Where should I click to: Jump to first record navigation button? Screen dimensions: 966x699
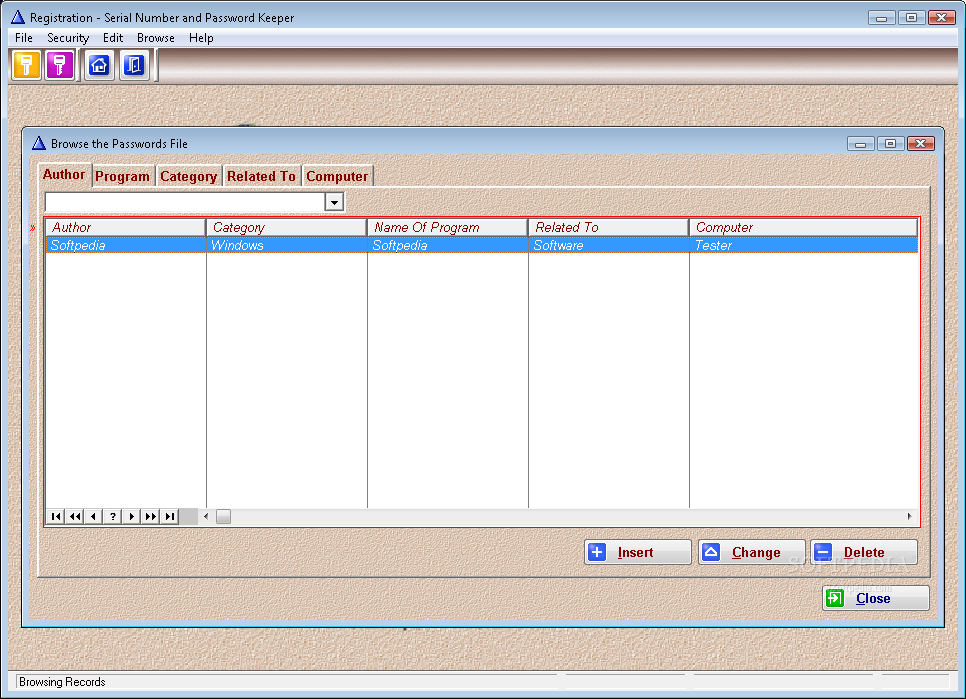[x=56, y=517]
